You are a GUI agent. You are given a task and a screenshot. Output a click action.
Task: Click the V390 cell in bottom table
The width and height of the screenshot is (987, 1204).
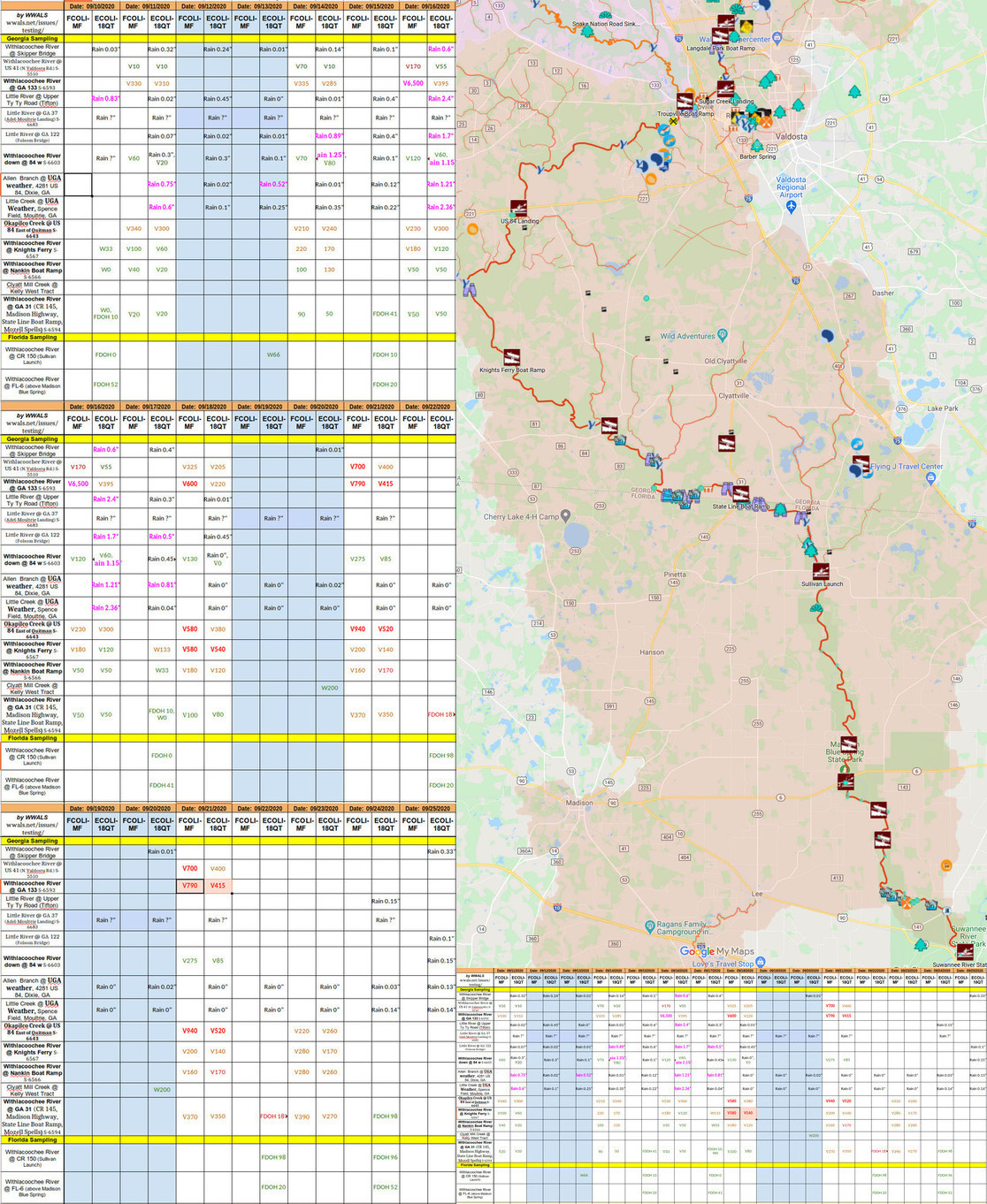[x=302, y=1116]
